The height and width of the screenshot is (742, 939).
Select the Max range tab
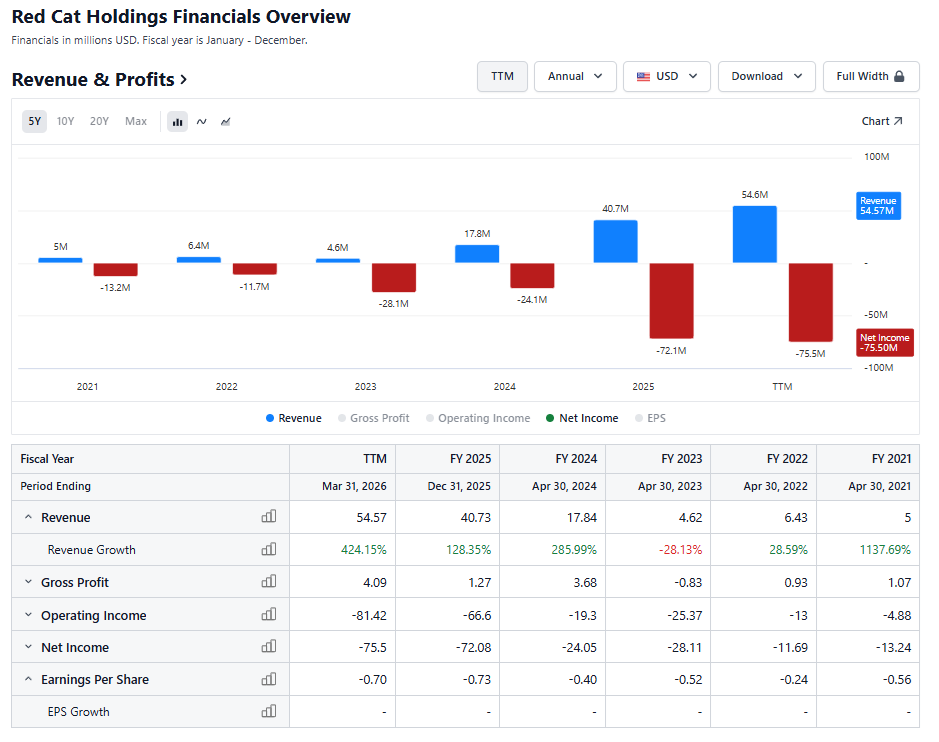coord(136,122)
